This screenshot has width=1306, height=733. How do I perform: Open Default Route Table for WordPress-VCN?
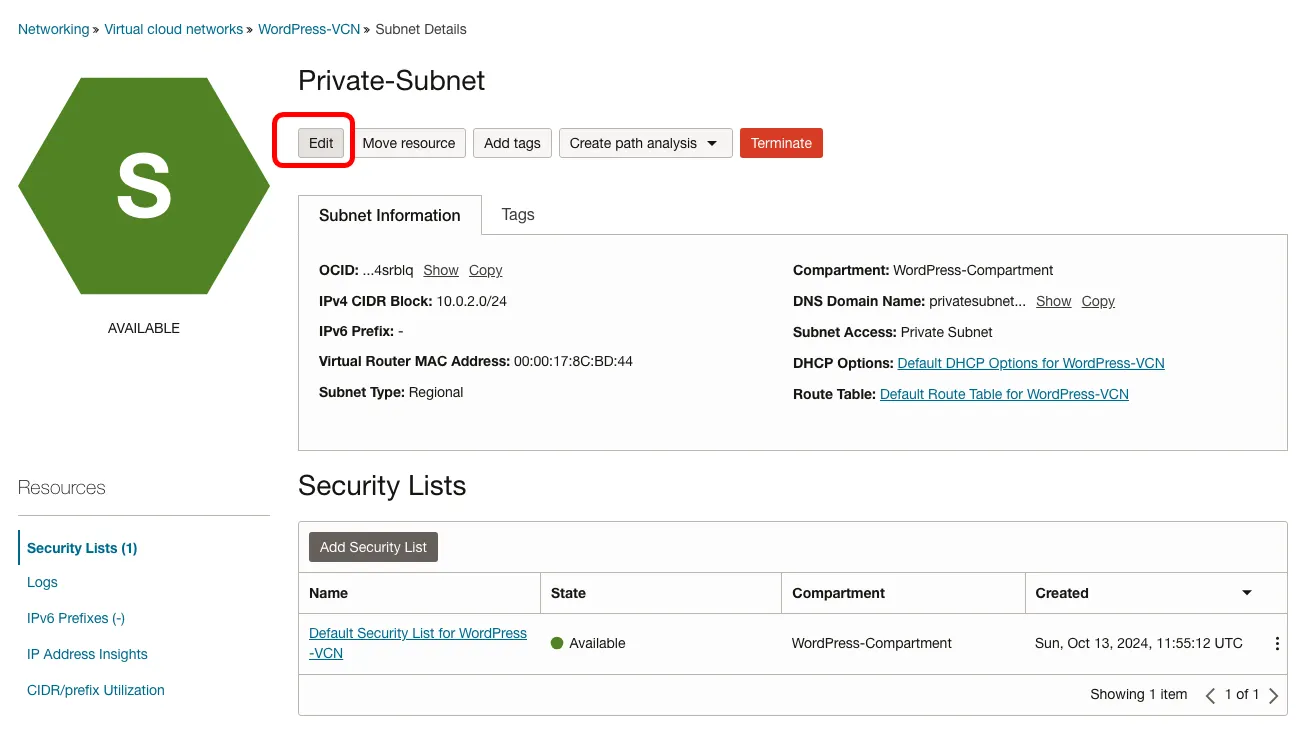coord(1004,394)
